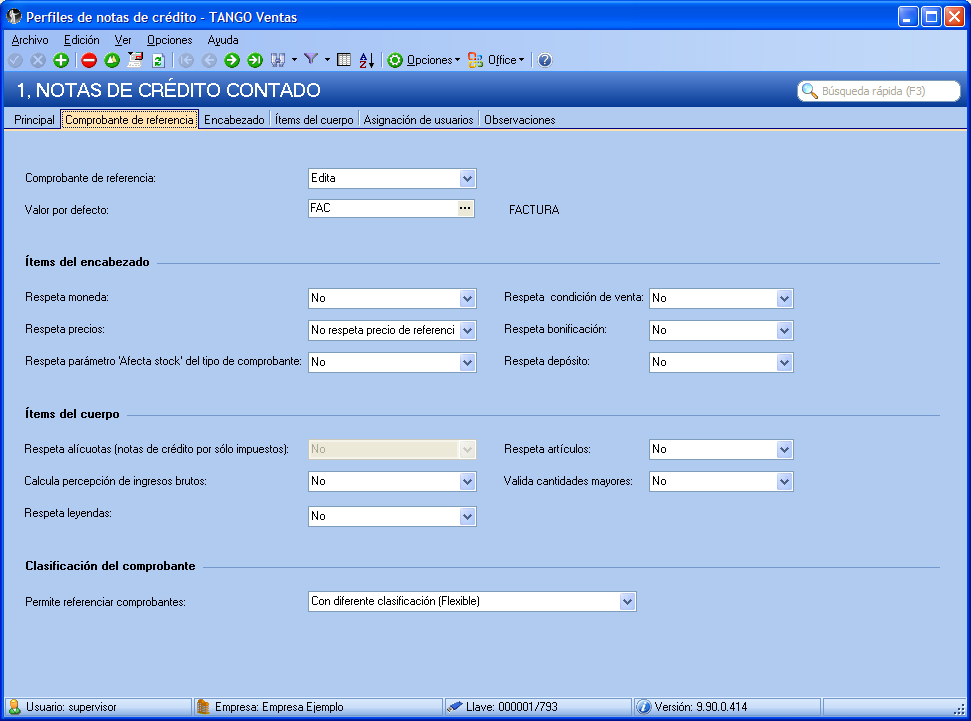Click the magnifier icon in quick search
The height and width of the screenshot is (721, 971).
pyautogui.click(x=809, y=91)
